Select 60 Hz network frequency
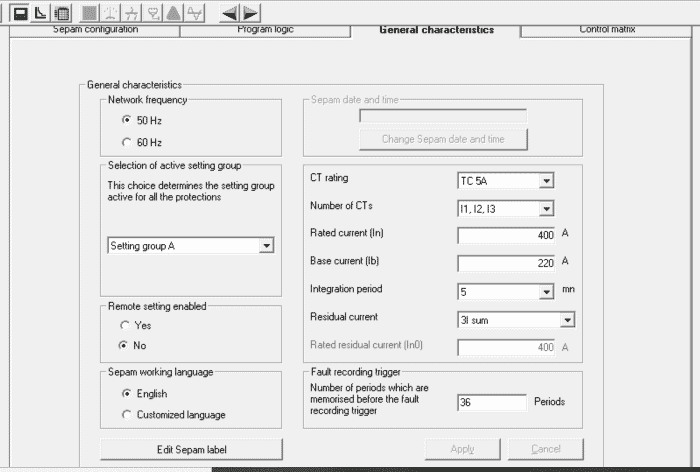700x472 pixels. coord(127,141)
